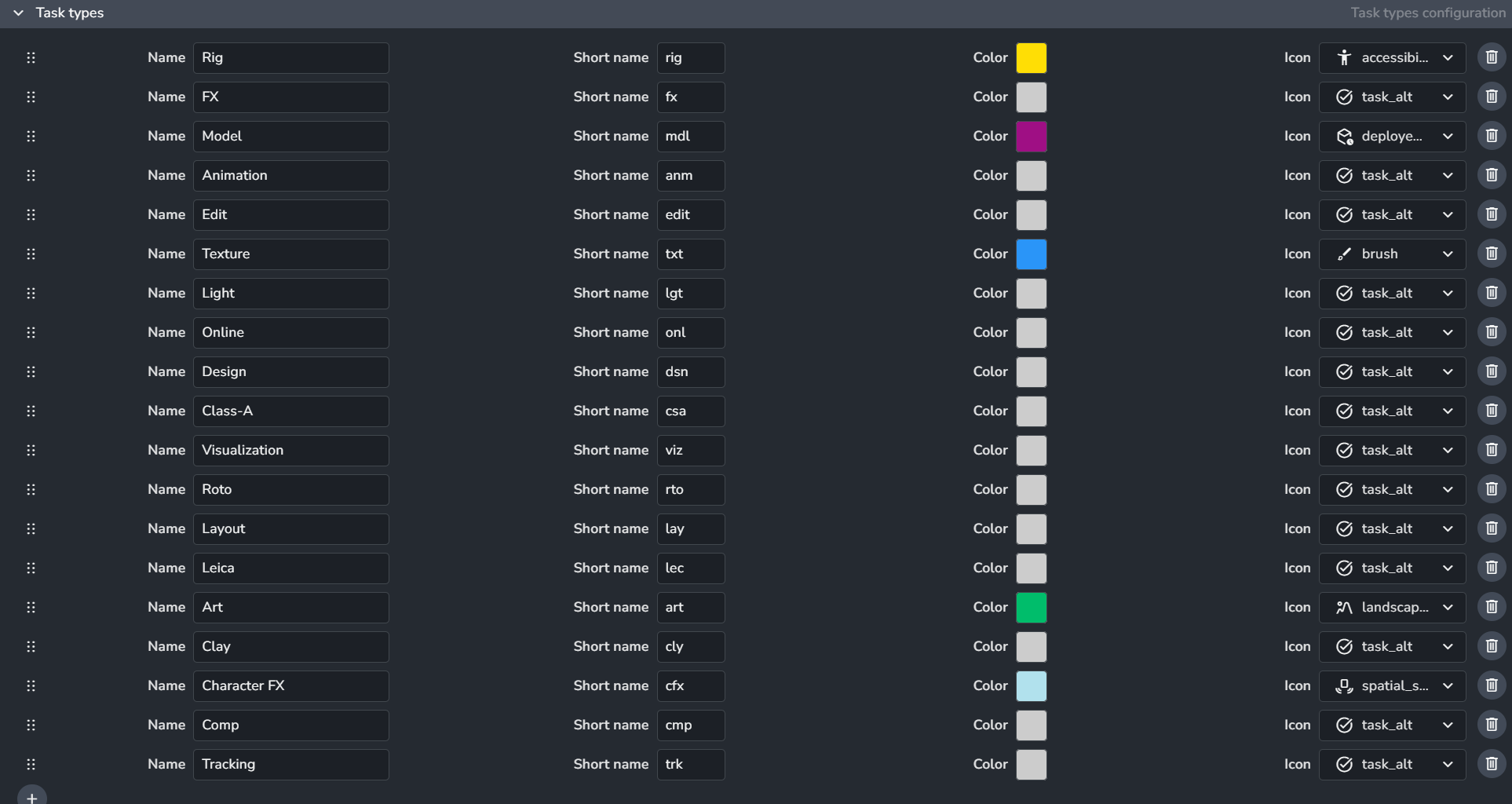Click the trash icon for Layout row
This screenshot has height=804, width=1512.
pyautogui.click(x=1491, y=528)
